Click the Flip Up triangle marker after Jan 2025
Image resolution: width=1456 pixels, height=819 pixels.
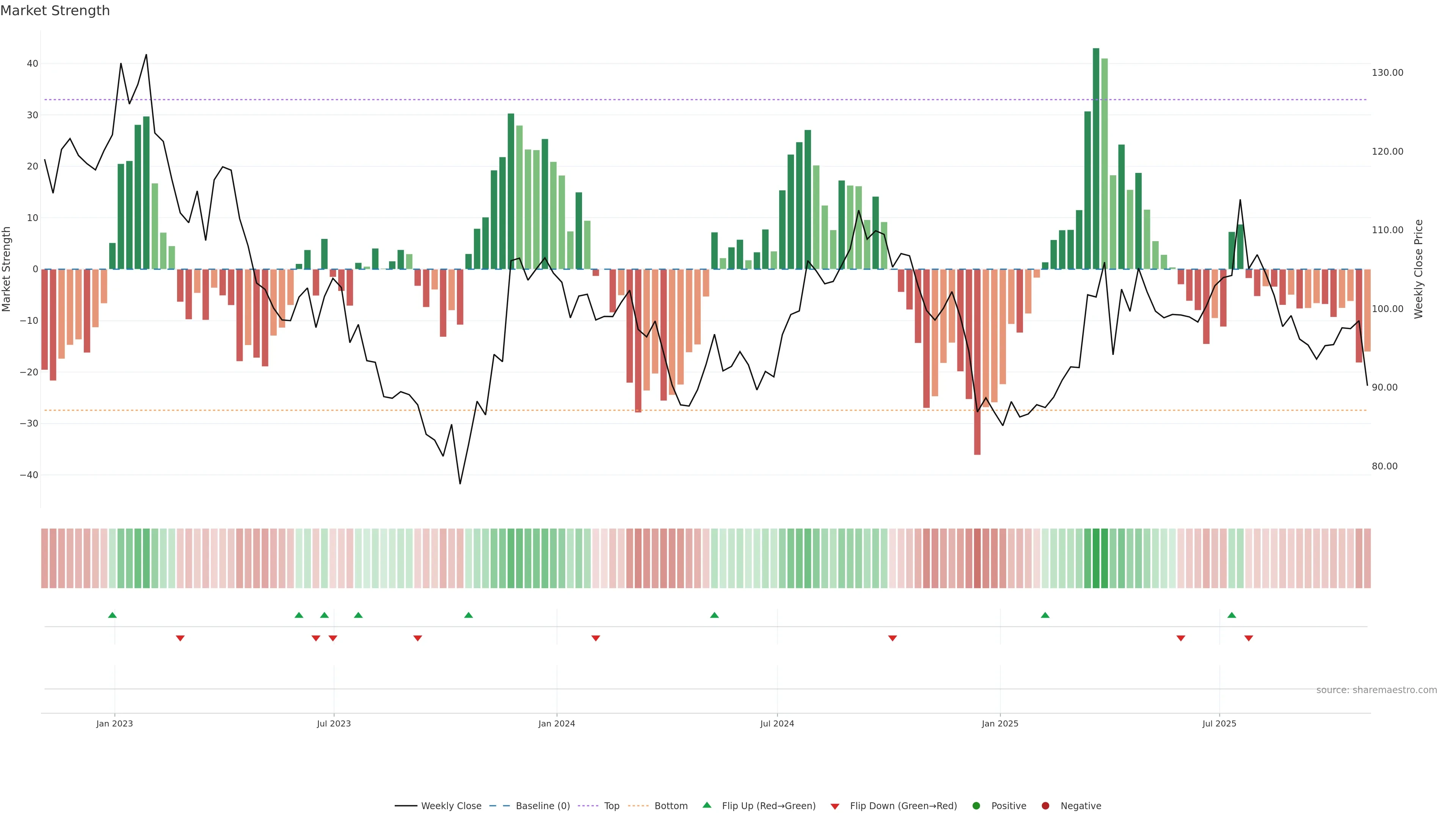[1045, 615]
